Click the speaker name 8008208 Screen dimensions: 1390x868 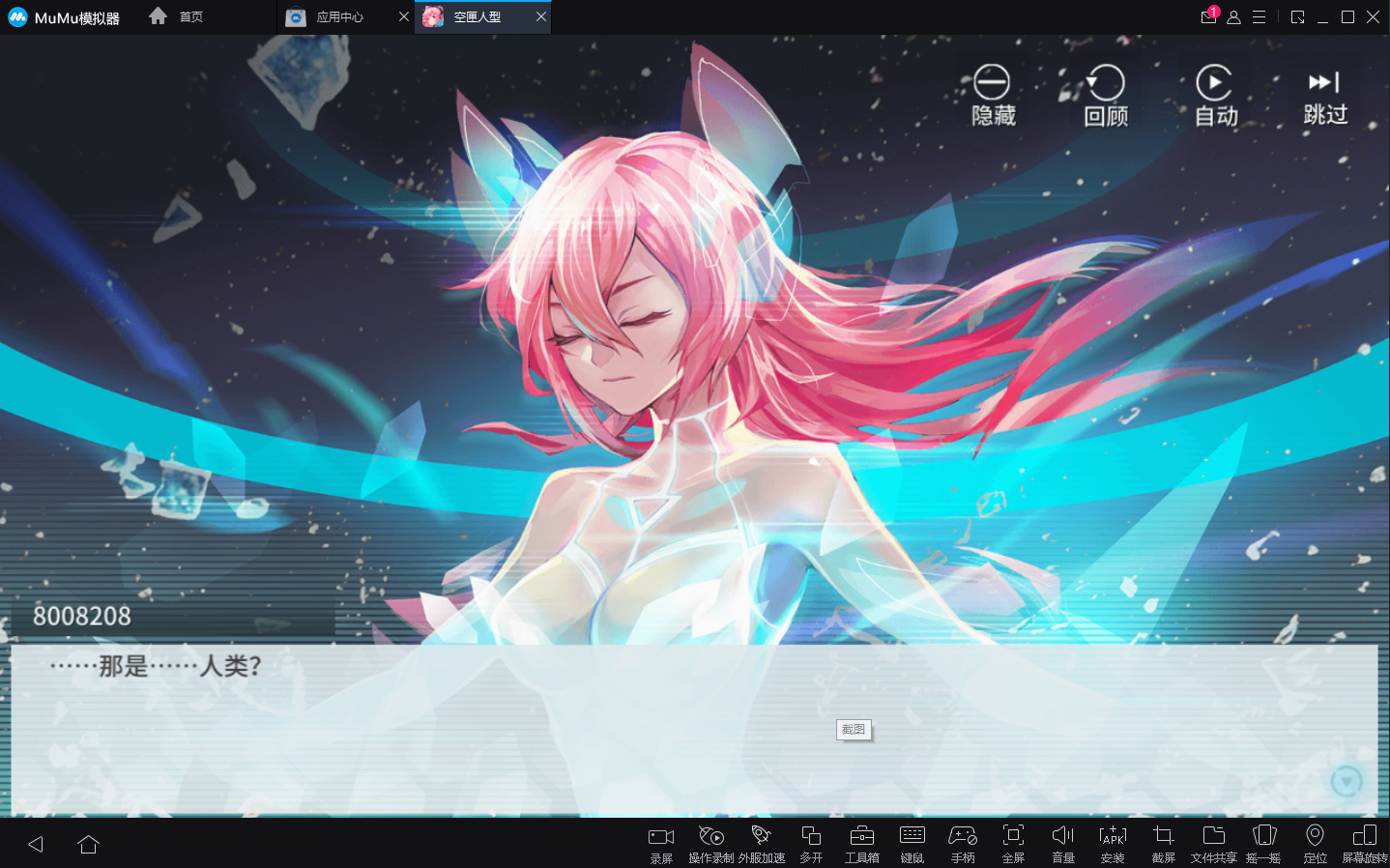tap(82, 616)
